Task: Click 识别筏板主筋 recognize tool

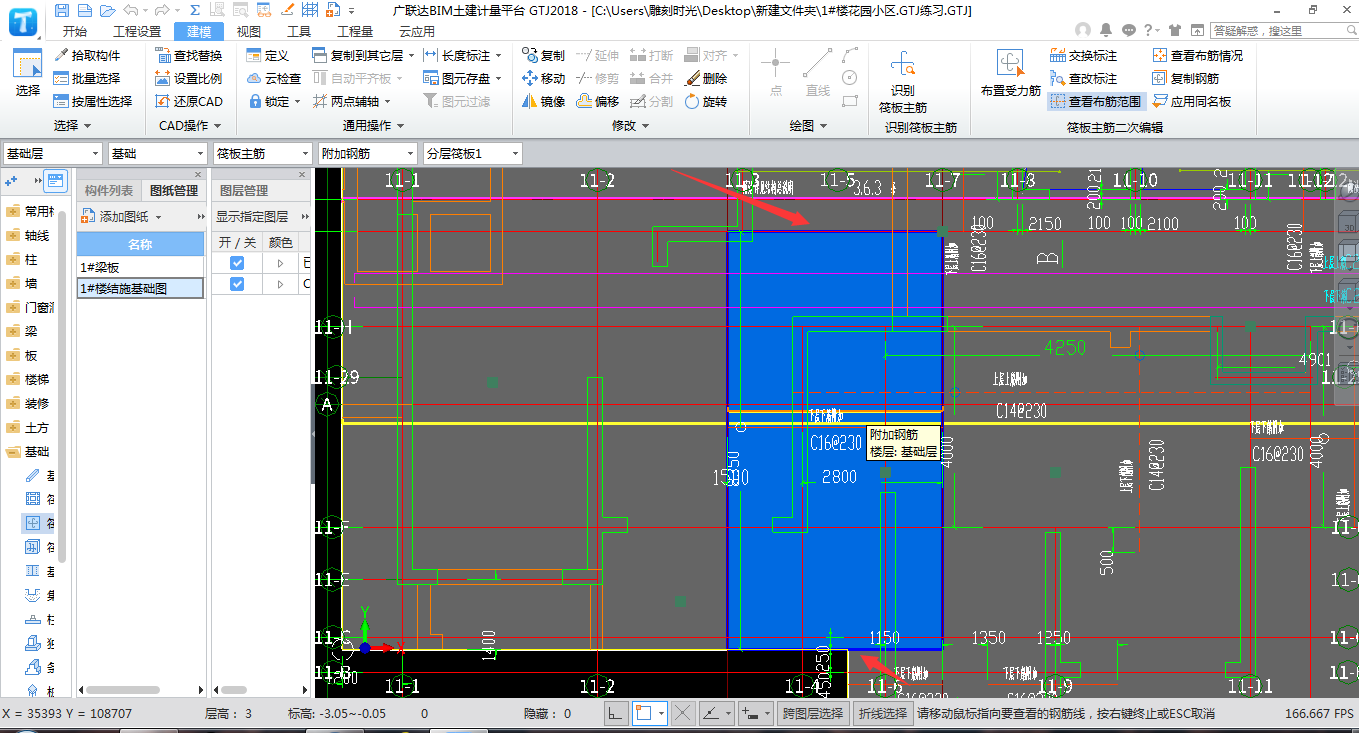Action: pyautogui.click(x=903, y=82)
